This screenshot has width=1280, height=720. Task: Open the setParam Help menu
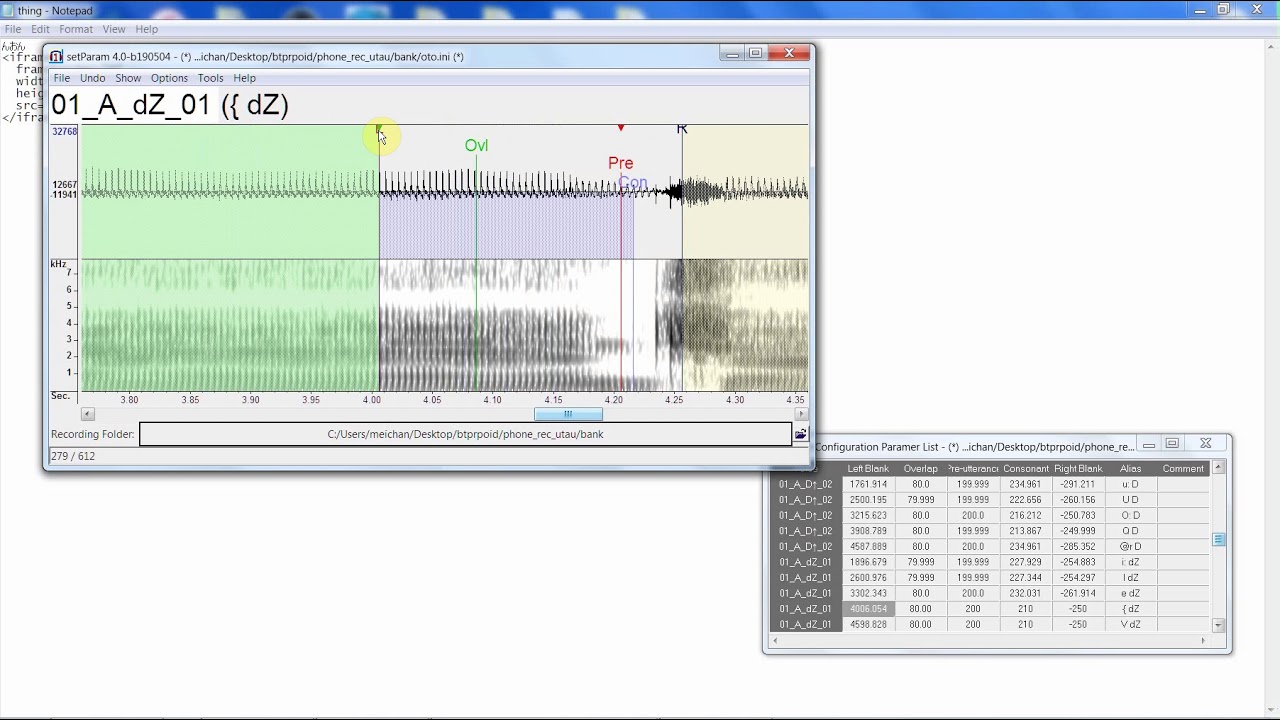click(x=244, y=78)
